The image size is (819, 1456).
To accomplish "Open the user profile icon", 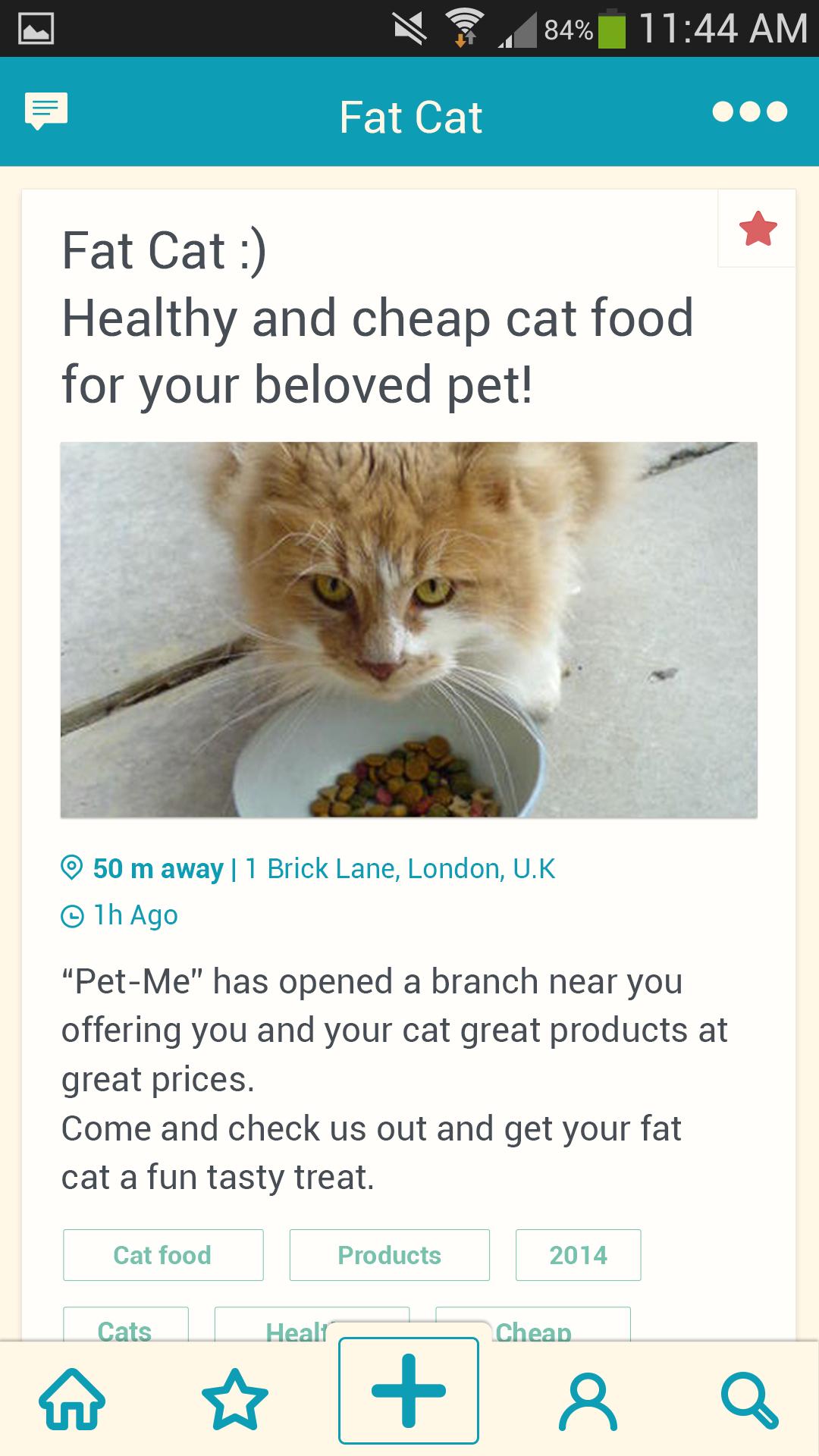I will coord(588,1401).
